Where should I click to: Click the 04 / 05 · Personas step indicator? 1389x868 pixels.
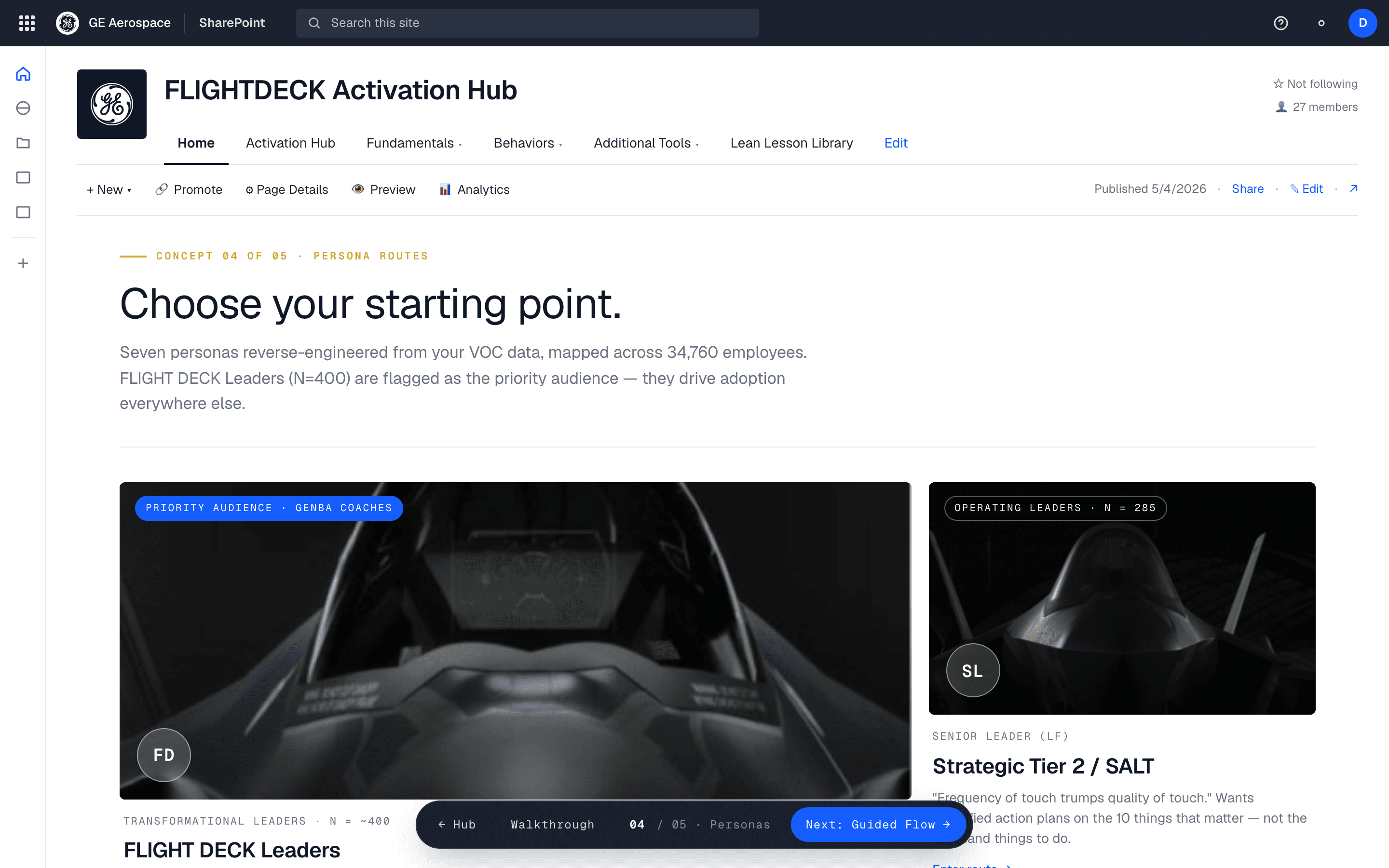coord(700,825)
